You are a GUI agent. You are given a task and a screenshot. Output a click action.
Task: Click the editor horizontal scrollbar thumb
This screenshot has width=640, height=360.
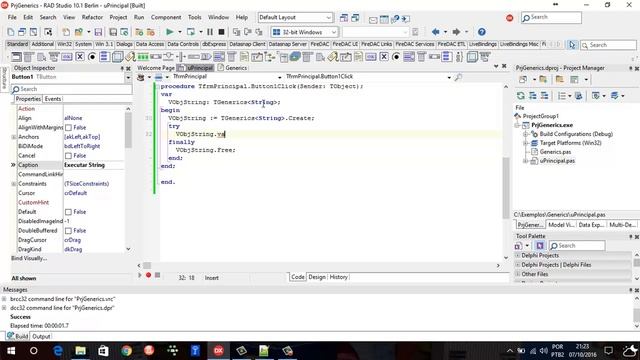147,266
